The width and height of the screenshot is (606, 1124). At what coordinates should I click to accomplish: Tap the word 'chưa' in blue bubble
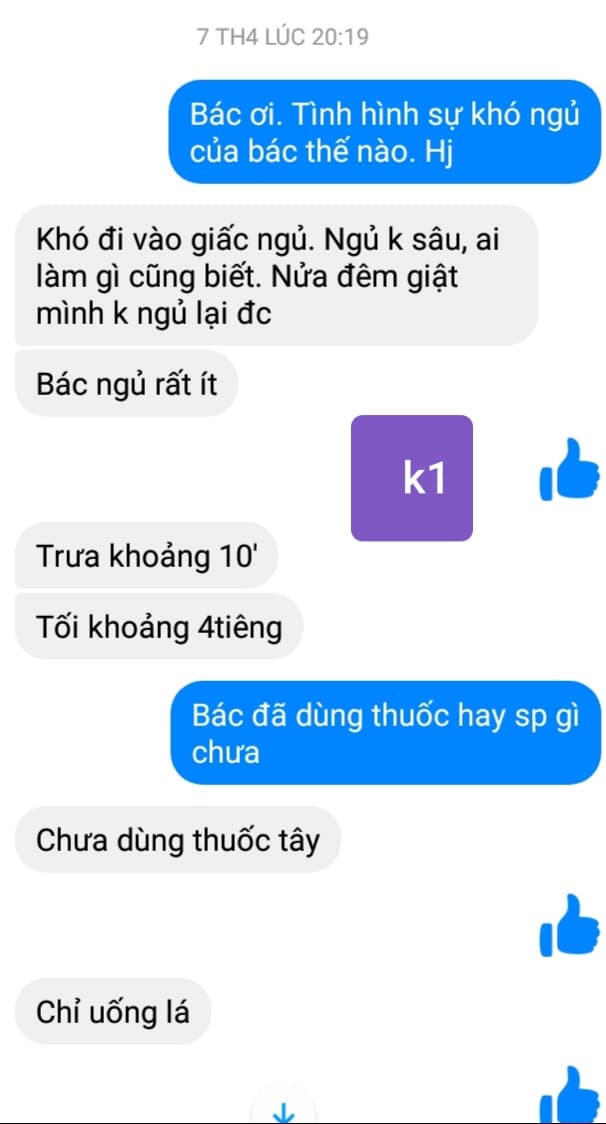click(225, 753)
